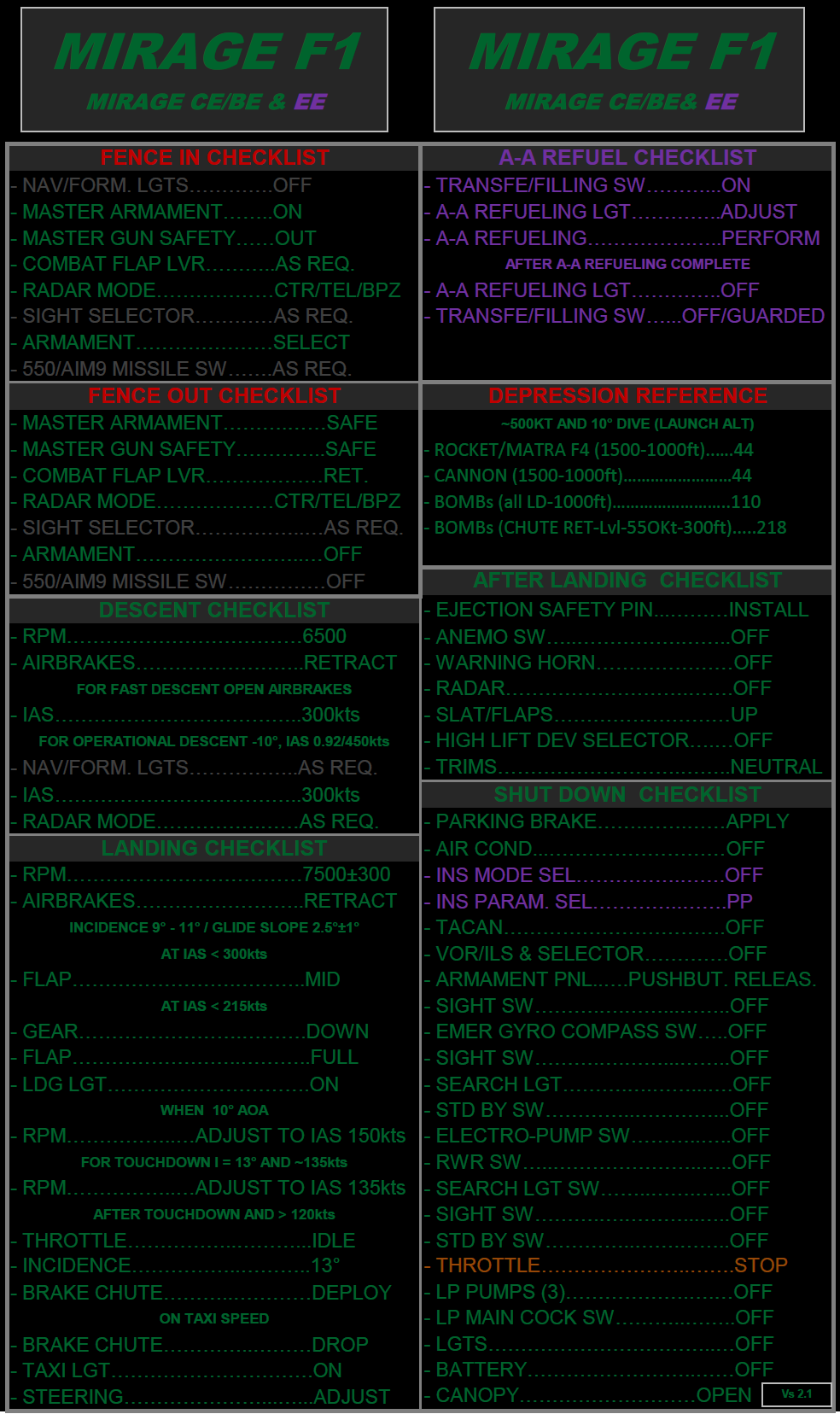
Task: Select the DEPRESSION REFERENCE section title
Action: pos(627,396)
